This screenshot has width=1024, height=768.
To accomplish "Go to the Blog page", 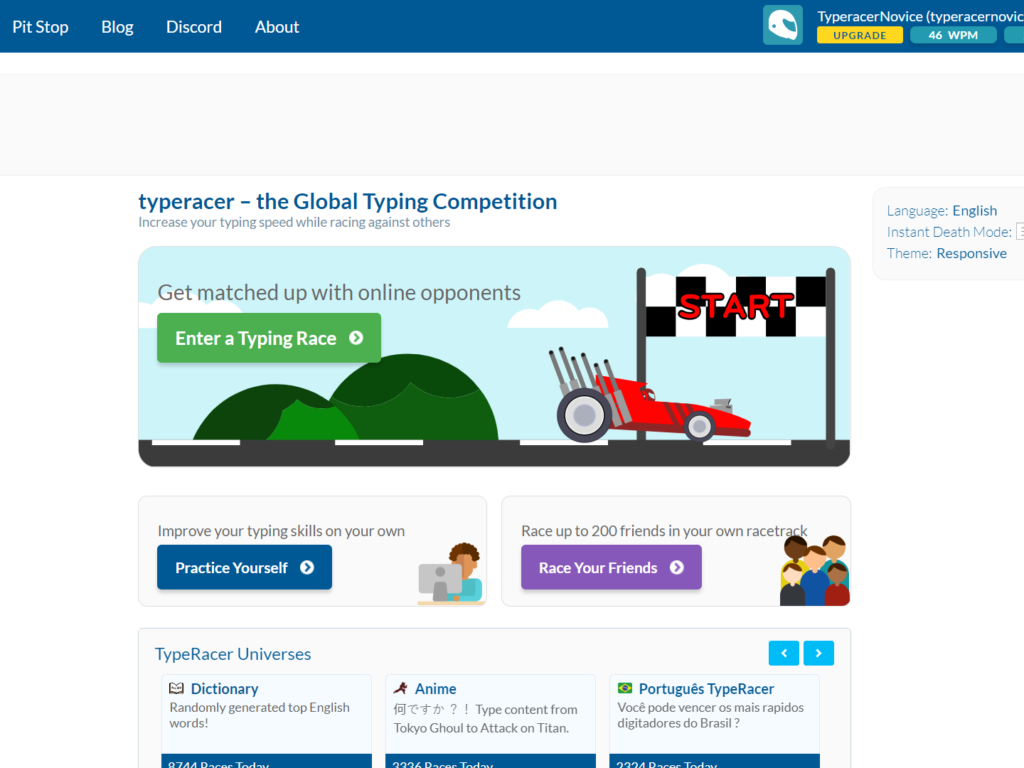I will (x=117, y=27).
